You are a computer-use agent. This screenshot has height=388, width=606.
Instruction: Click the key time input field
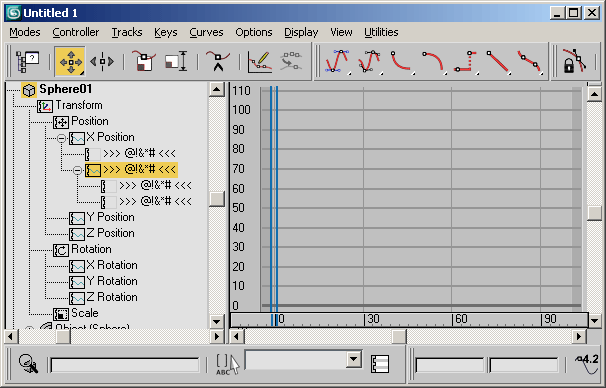449,365
